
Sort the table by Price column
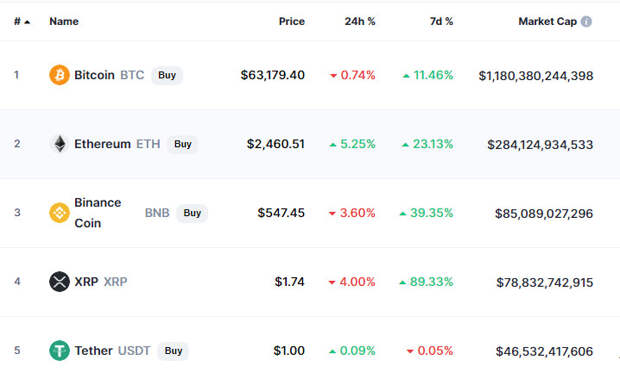[x=292, y=21]
